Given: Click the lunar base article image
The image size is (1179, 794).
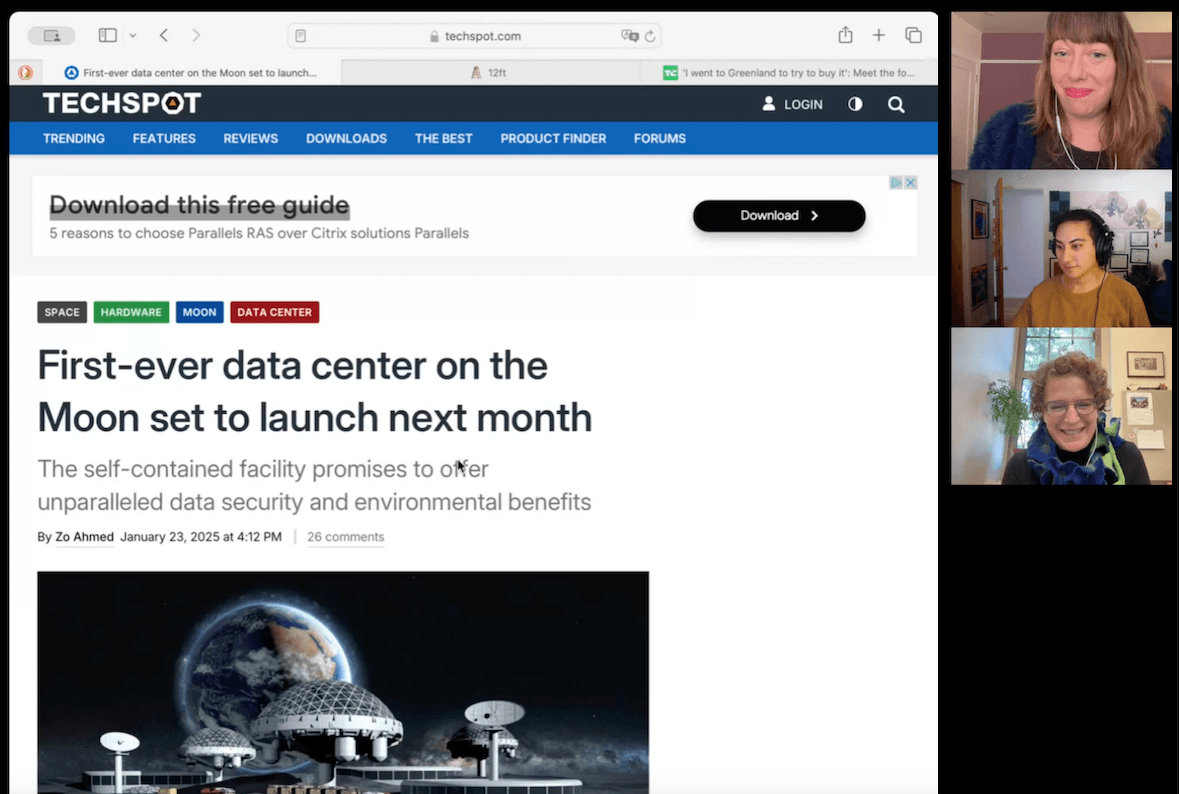Looking at the screenshot, I should tap(343, 682).
